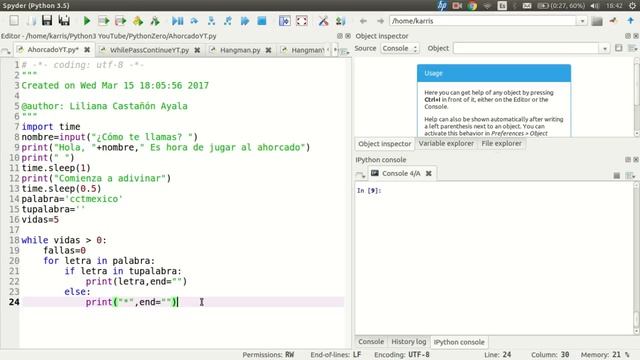Select the Console tab at bottom
Image resolution: width=640 pixels, height=360 pixels.
pyautogui.click(x=371, y=342)
